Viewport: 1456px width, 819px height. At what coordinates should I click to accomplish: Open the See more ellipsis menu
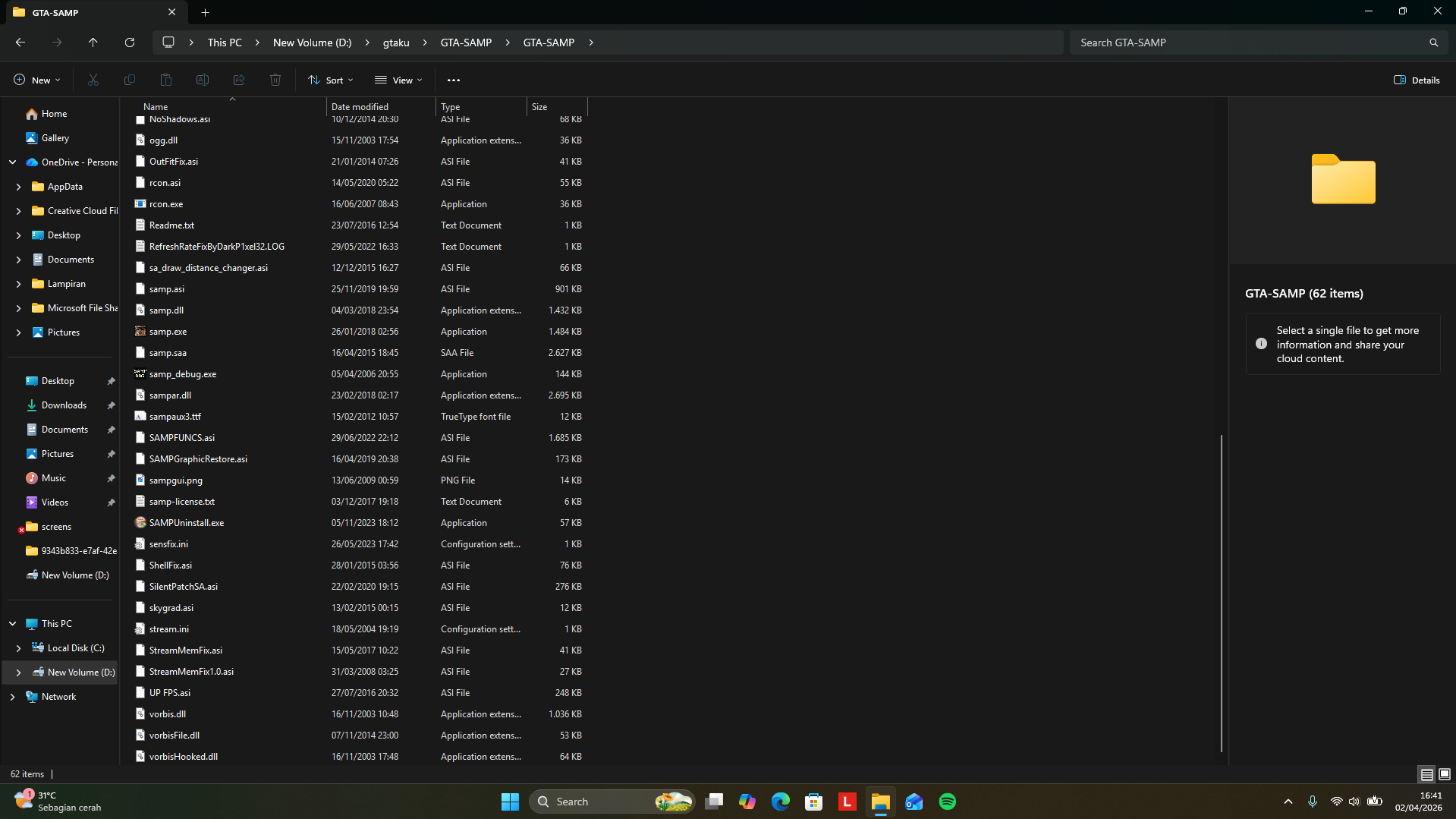click(454, 80)
